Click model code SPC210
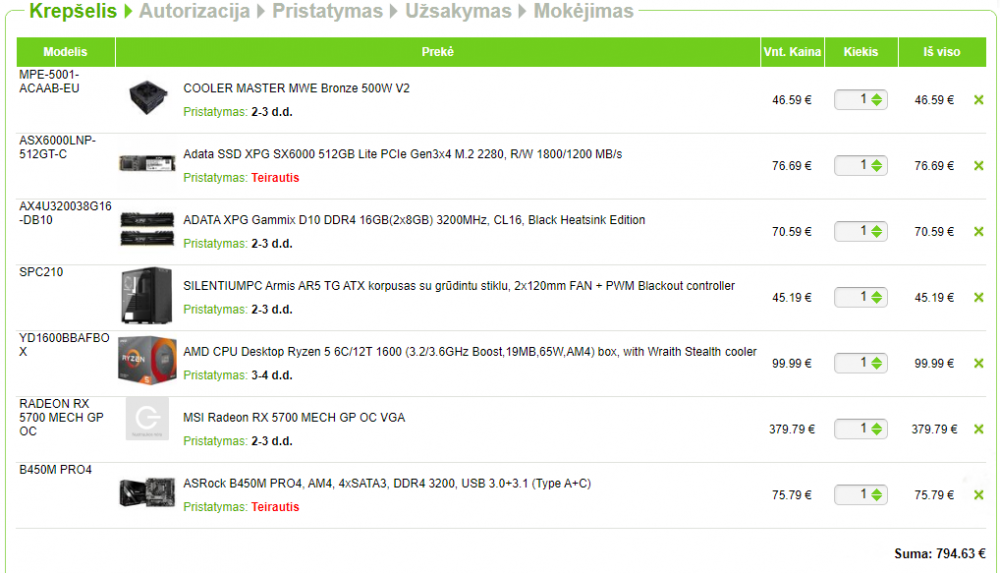The height and width of the screenshot is (573, 1000). [41, 272]
